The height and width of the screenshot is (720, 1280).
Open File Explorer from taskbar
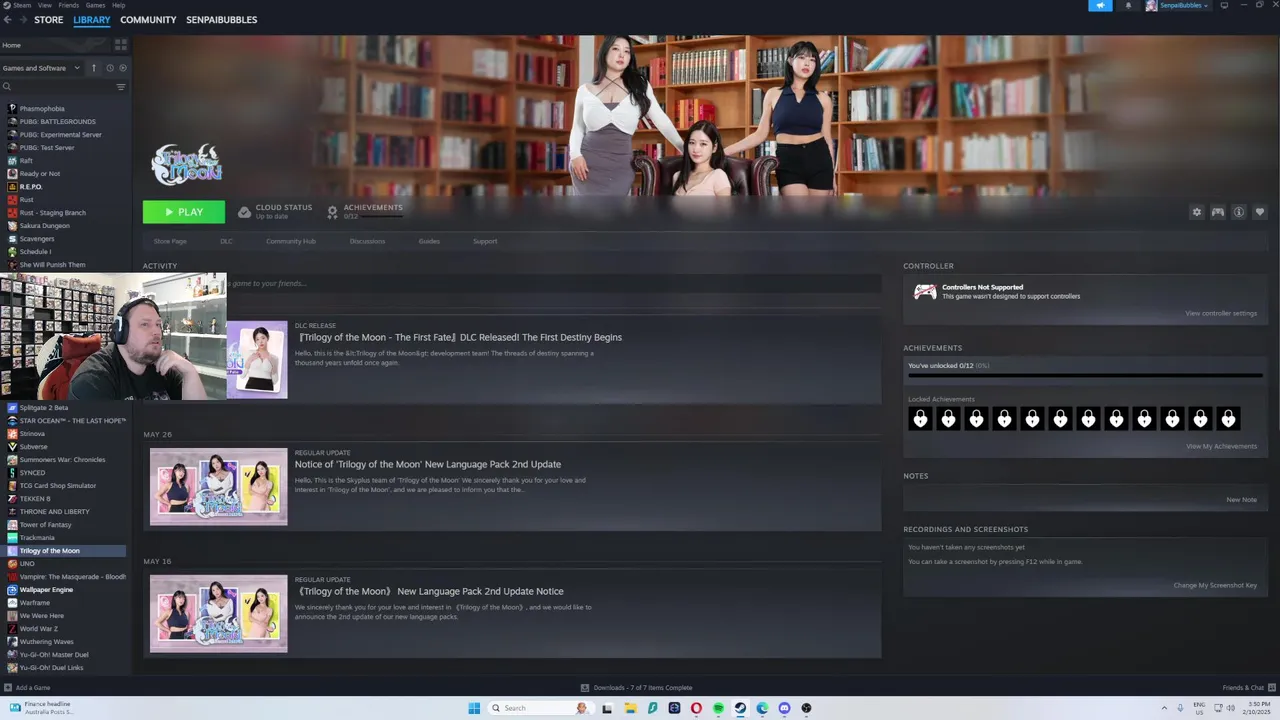[x=630, y=708]
